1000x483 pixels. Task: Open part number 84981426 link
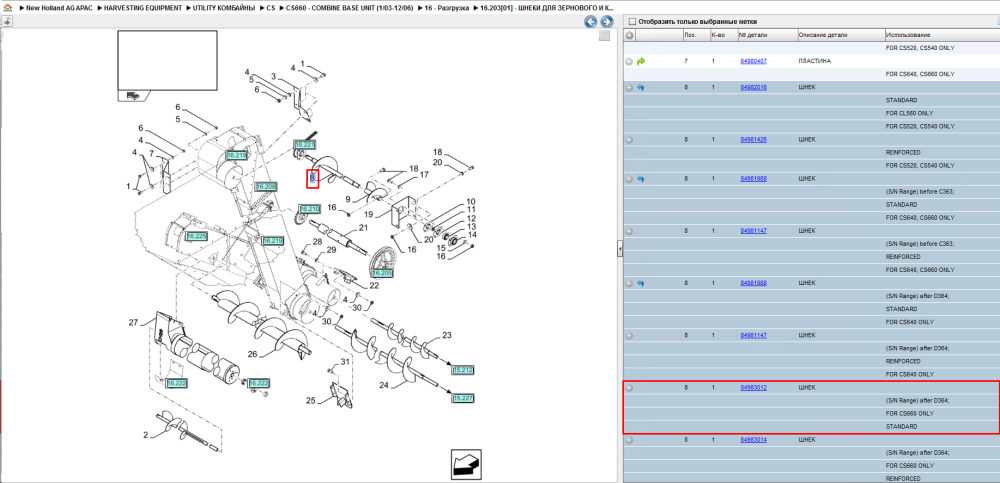753,140
